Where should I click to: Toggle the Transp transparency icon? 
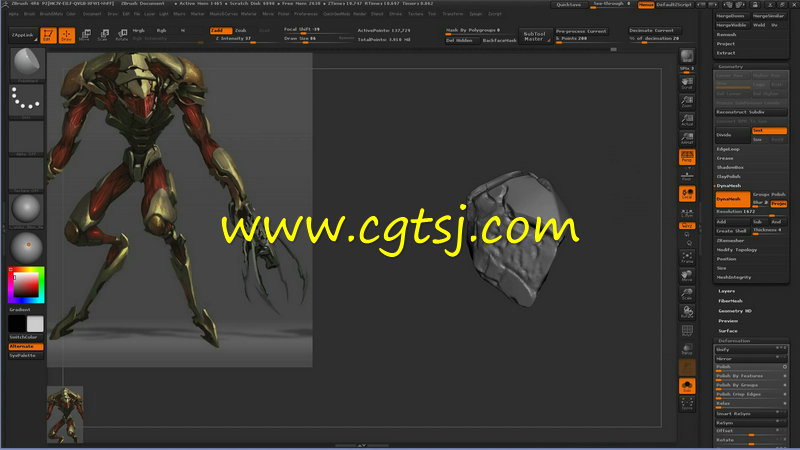(x=687, y=349)
